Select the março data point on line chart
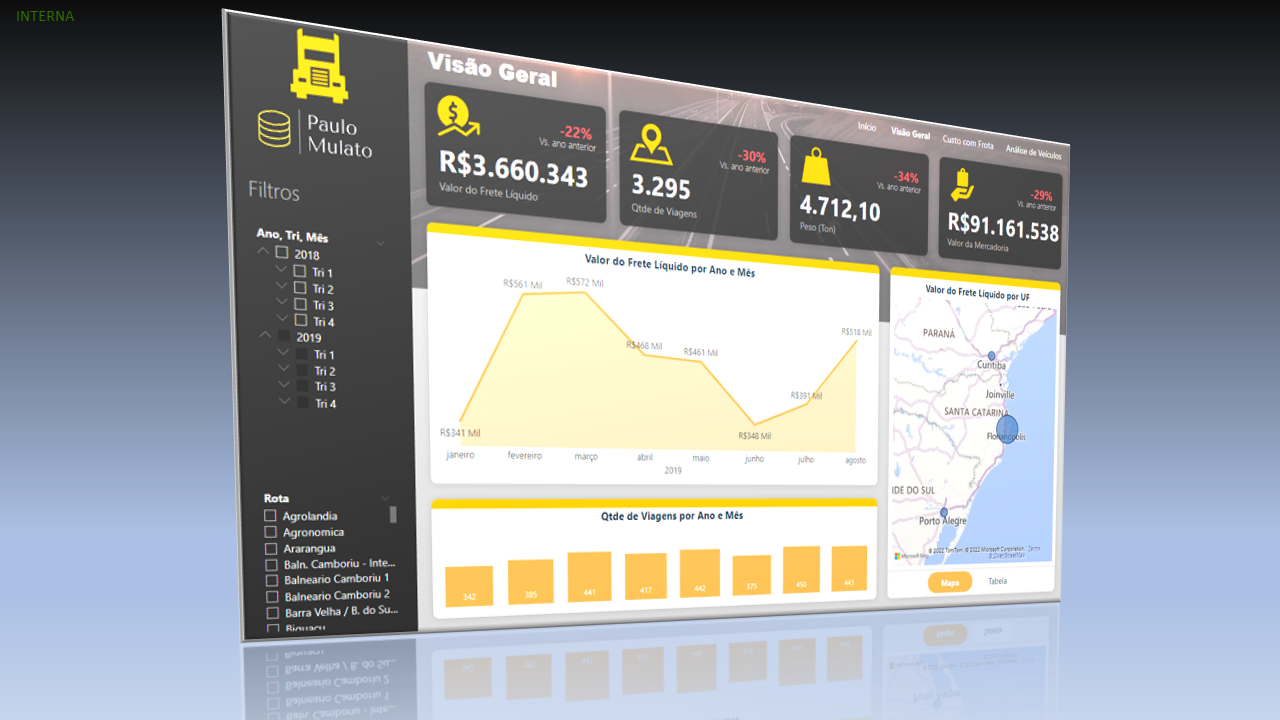The width and height of the screenshot is (1280, 720). (586, 293)
